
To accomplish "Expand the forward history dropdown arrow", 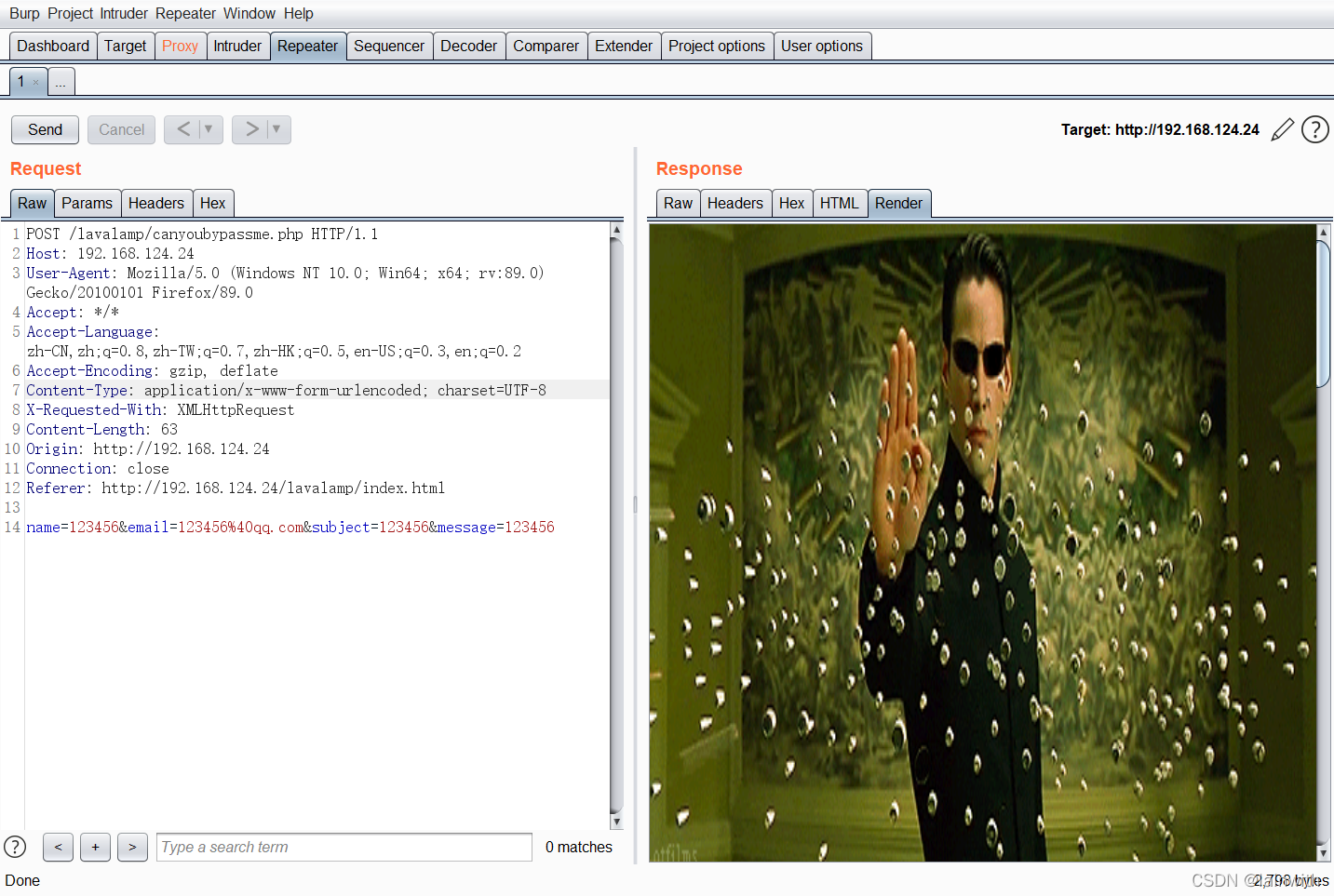I will (x=277, y=129).
